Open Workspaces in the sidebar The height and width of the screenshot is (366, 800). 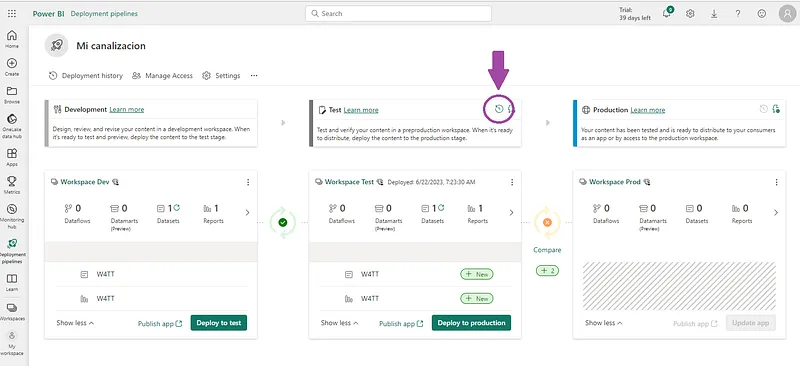[x=12, y=311]
